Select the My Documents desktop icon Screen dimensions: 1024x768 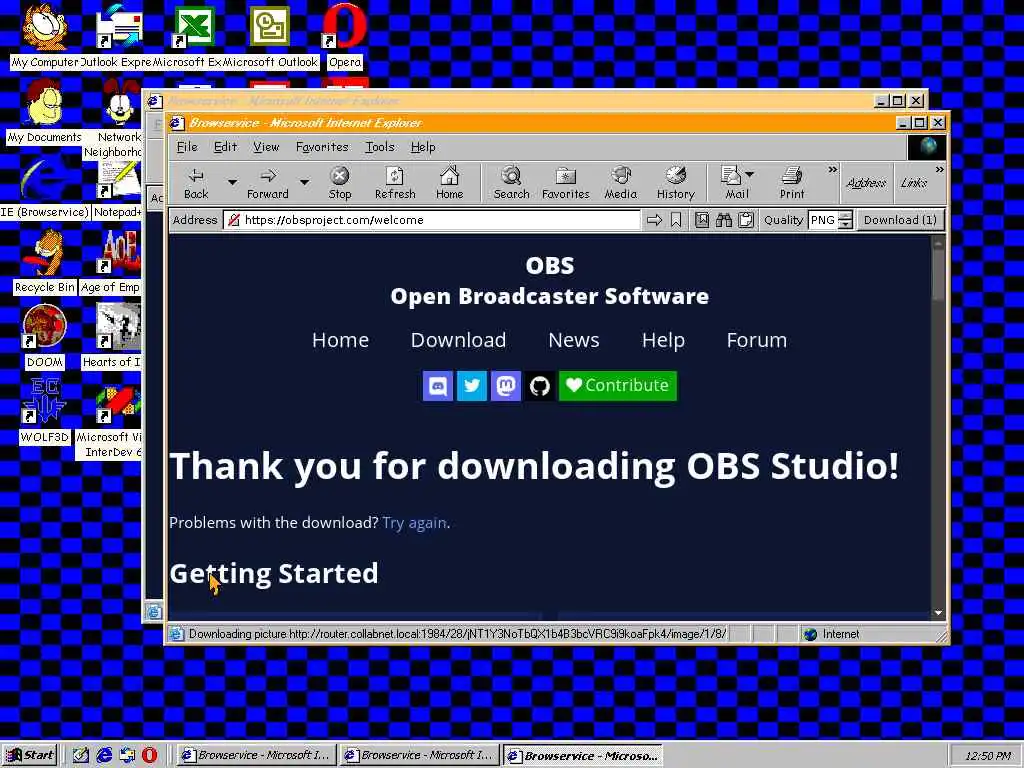click(x=44, y=111)
